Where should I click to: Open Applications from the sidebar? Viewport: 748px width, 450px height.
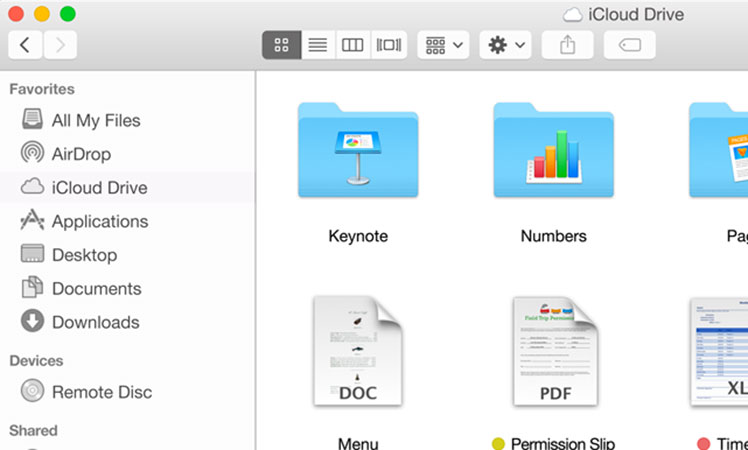pos(99,222)
